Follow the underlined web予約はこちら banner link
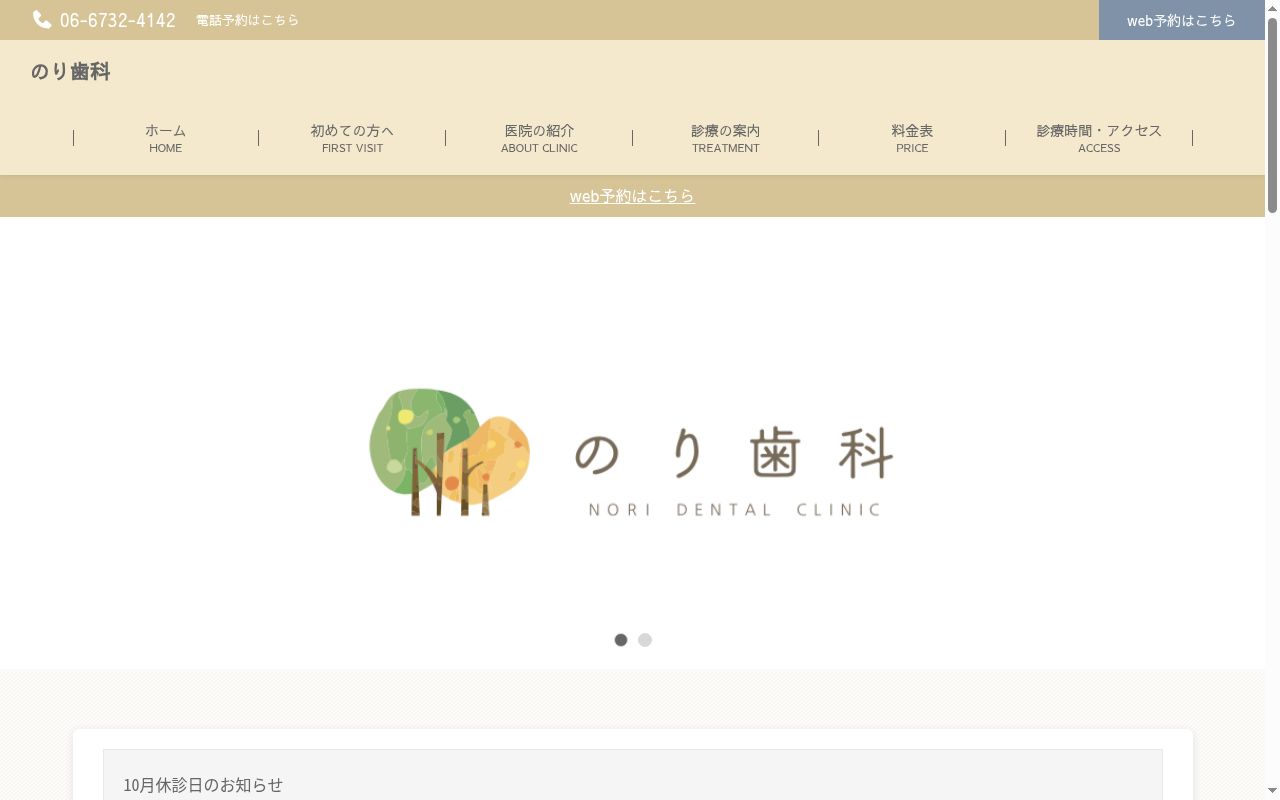This screenshot has height=800, width=1280. [x=632, y=196]
